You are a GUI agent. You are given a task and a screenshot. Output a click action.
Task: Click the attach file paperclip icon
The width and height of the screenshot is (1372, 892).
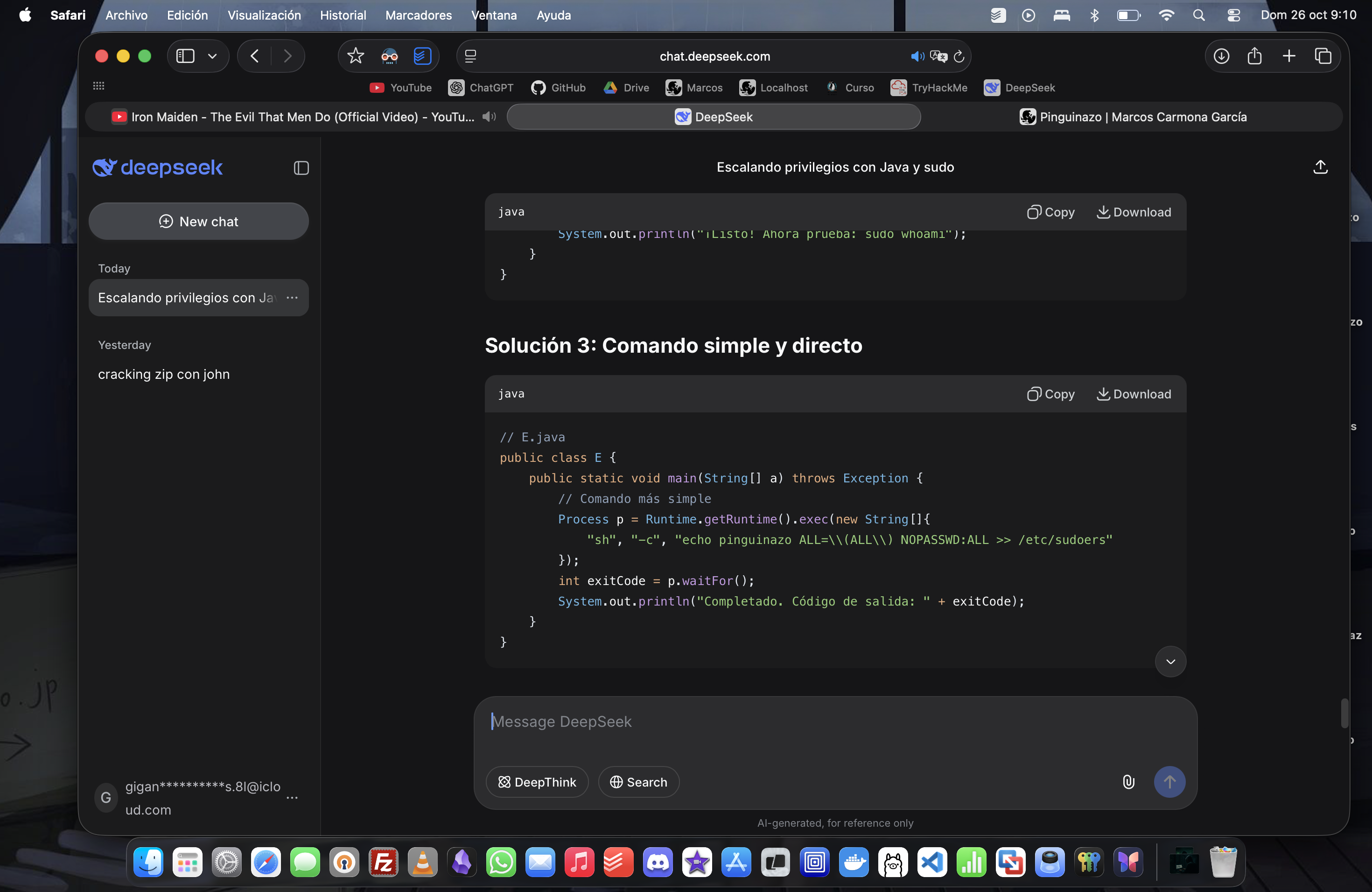1128,782
